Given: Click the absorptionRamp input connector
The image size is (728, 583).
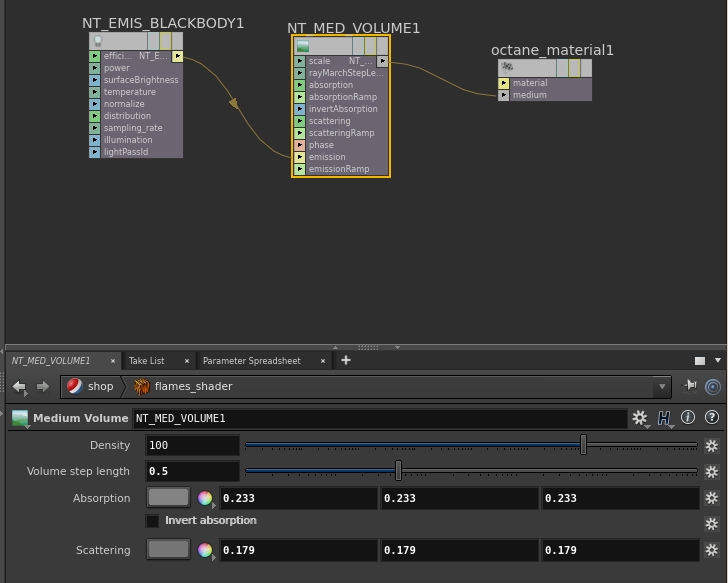Looking at the screenshot, I should click(x=299, y=97).
